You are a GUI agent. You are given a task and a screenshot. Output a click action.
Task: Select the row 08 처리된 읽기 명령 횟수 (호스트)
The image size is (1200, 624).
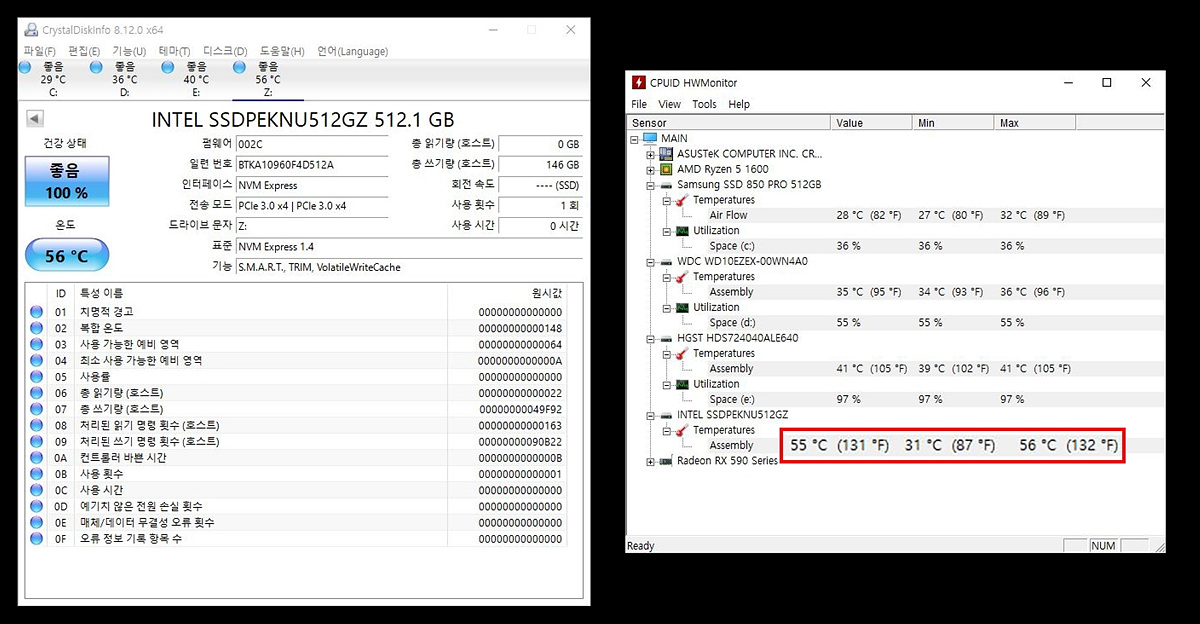coord(296,425)
